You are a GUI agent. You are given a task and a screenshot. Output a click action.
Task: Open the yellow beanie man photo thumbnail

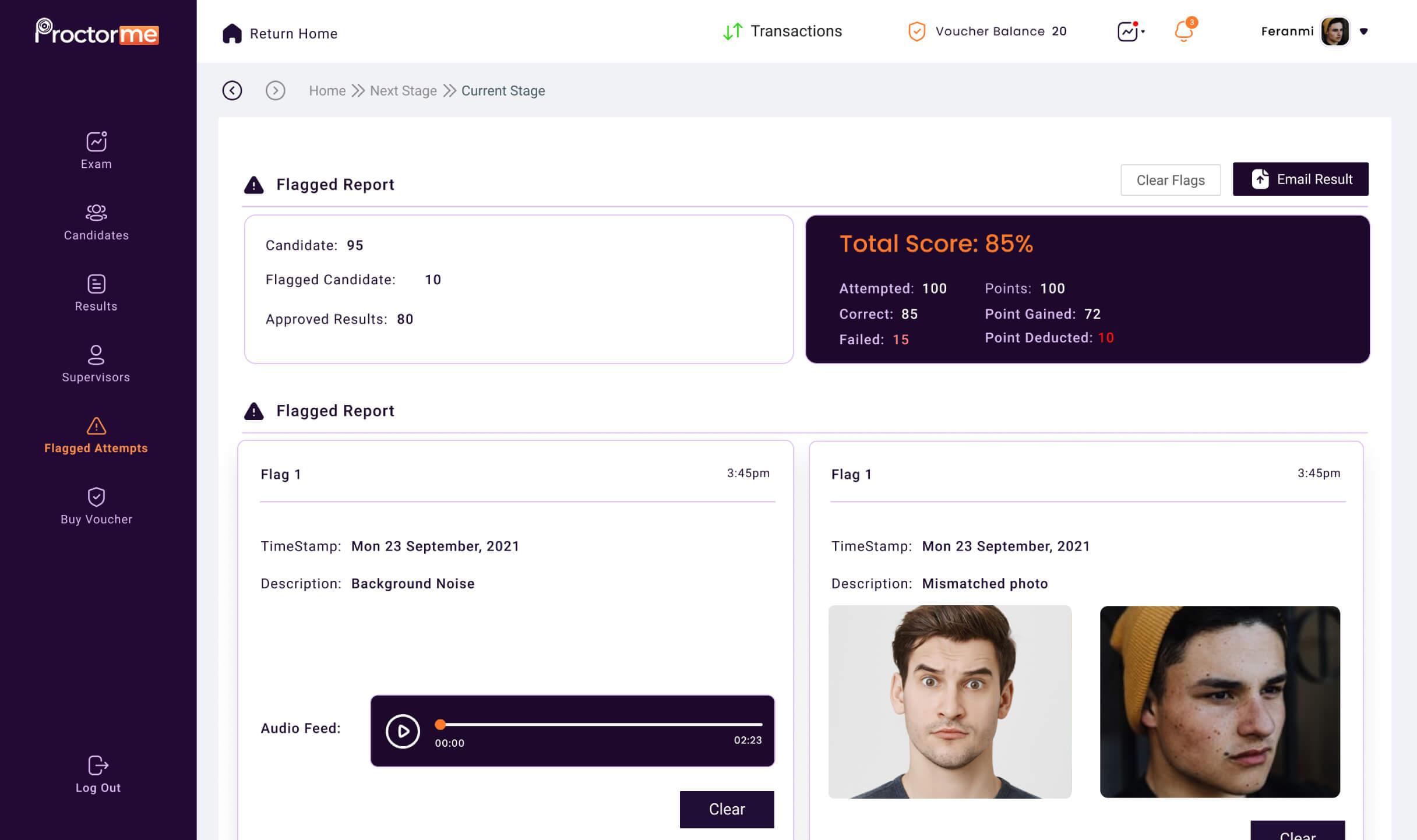point(1219,701)
